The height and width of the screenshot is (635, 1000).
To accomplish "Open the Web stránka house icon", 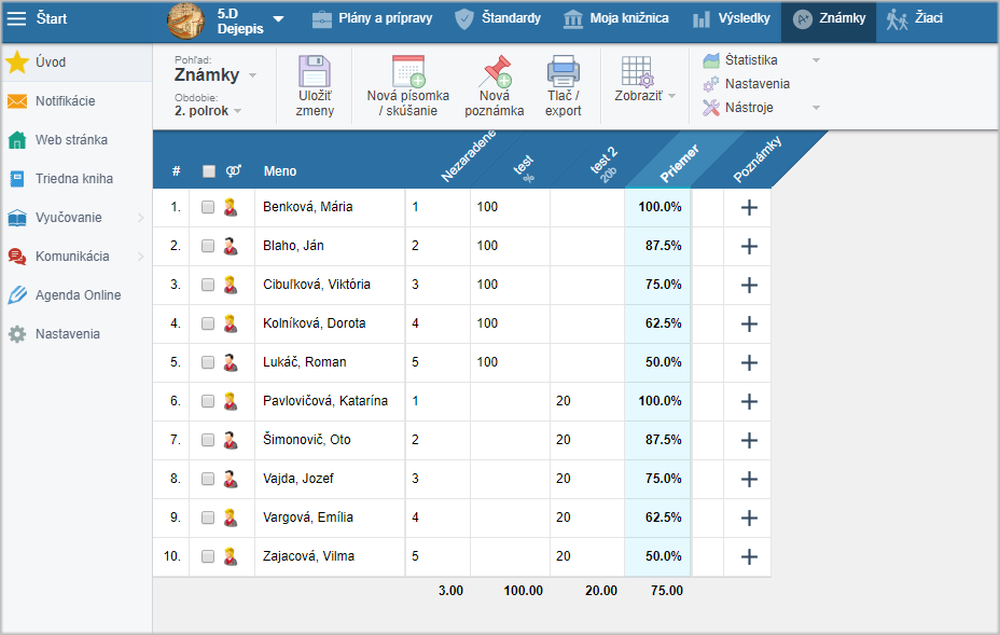I will pyautogui.click(x=17, y=140).
